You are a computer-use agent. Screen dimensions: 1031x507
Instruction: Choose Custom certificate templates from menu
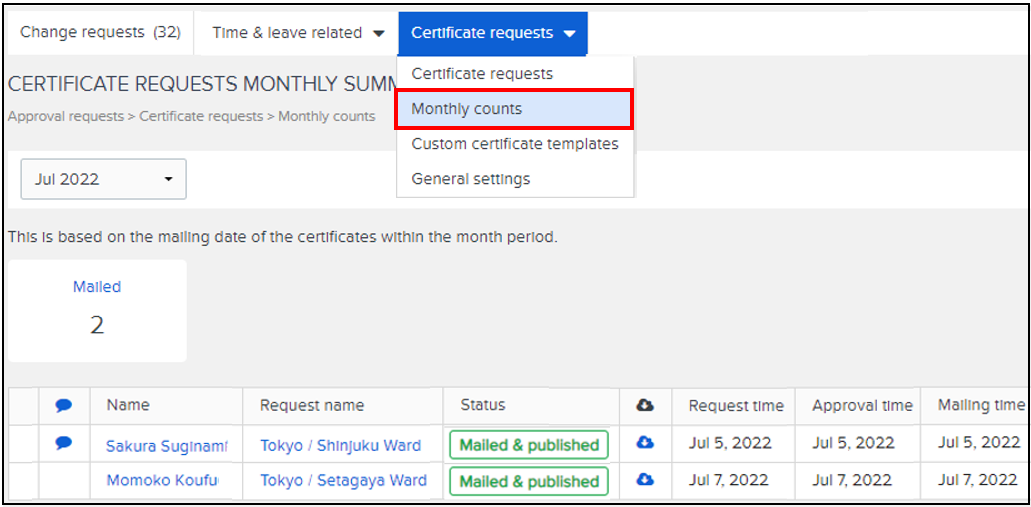click(515, 144)
